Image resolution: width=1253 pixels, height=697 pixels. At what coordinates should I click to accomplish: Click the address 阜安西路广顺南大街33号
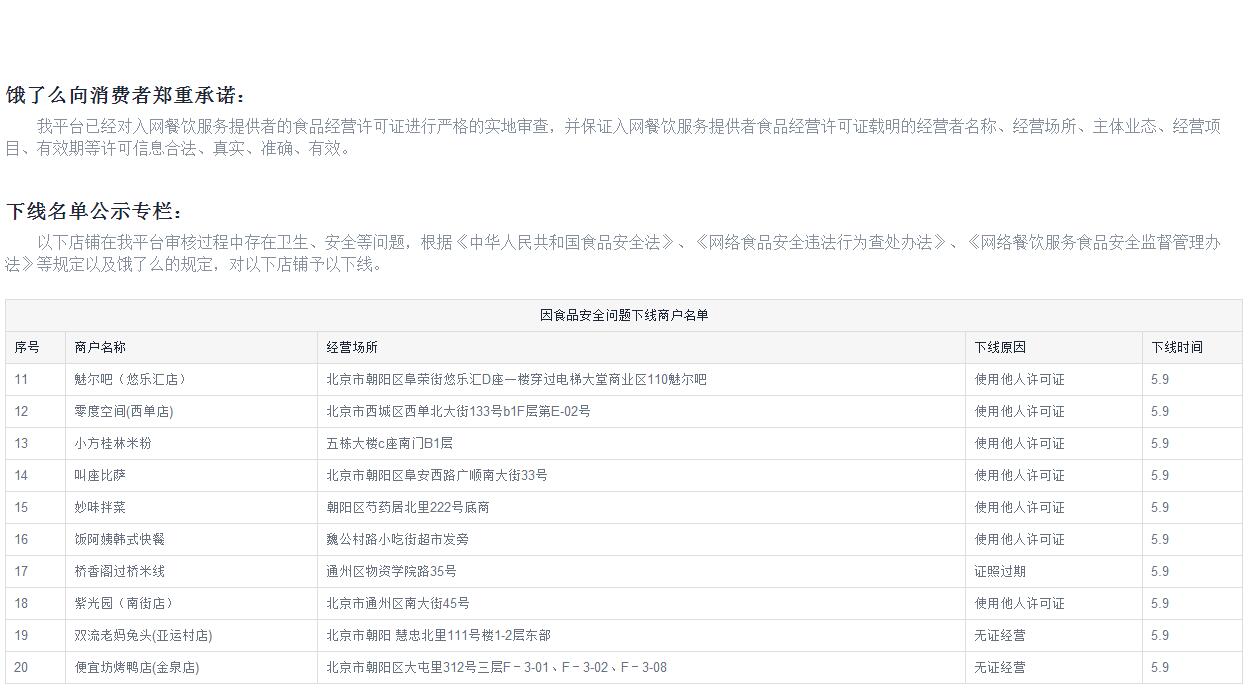437,475
